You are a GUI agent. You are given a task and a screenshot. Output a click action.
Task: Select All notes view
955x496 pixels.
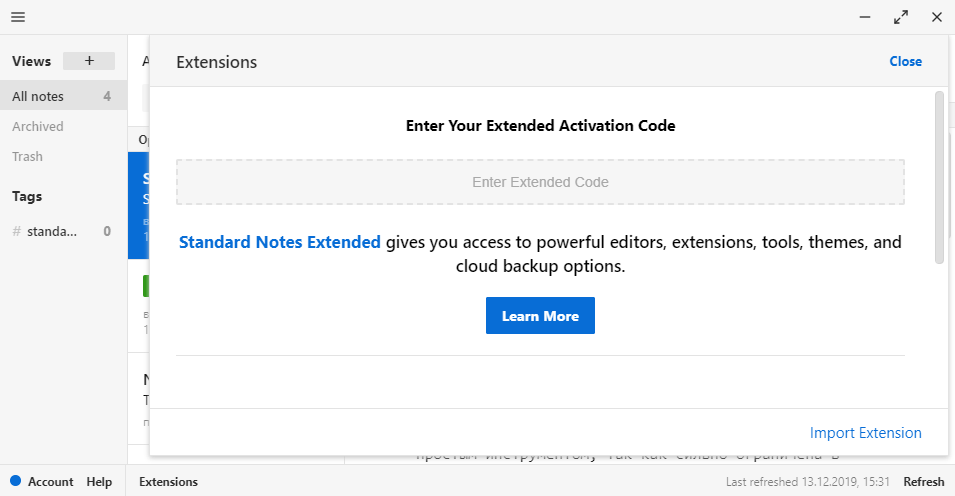(x=63, y=96)
